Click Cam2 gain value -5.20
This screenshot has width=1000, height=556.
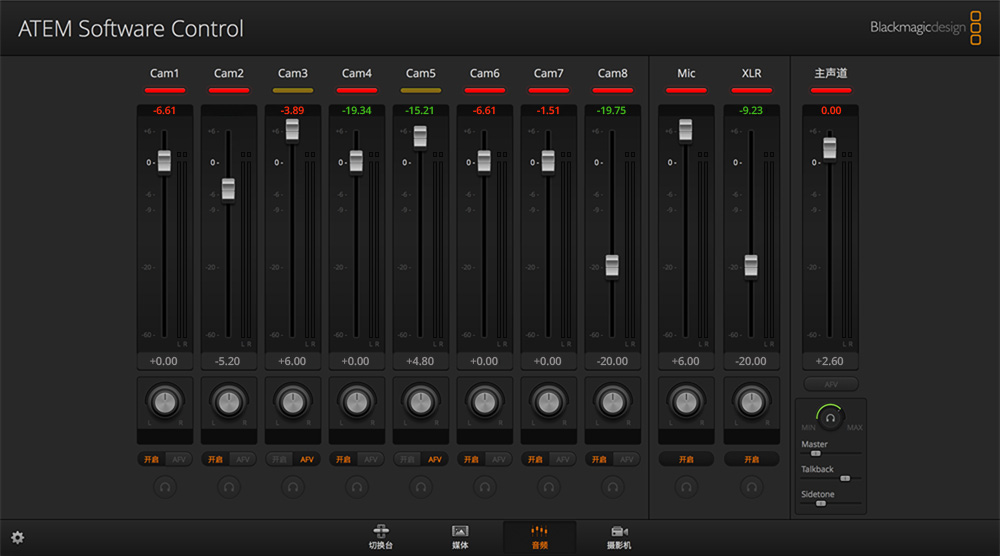228,361
